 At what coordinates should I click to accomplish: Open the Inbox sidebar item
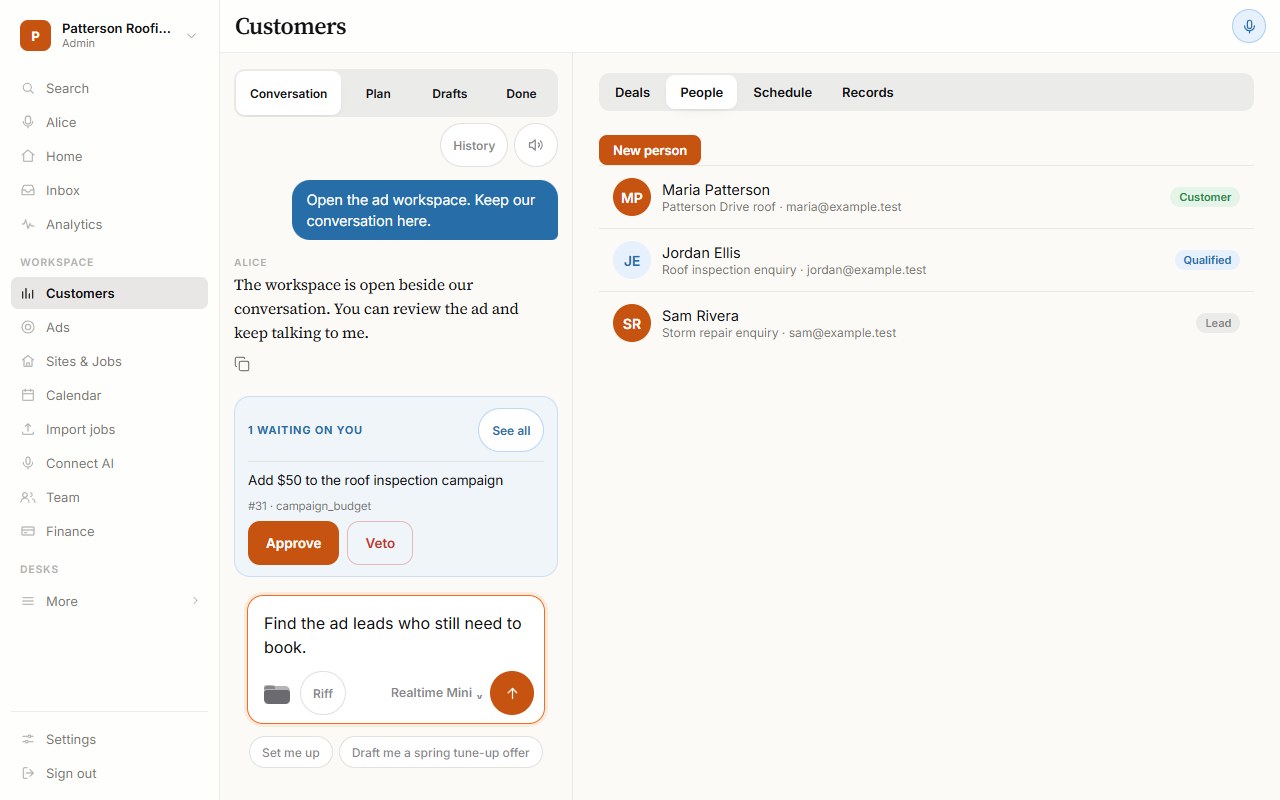(x=109, y=190)
